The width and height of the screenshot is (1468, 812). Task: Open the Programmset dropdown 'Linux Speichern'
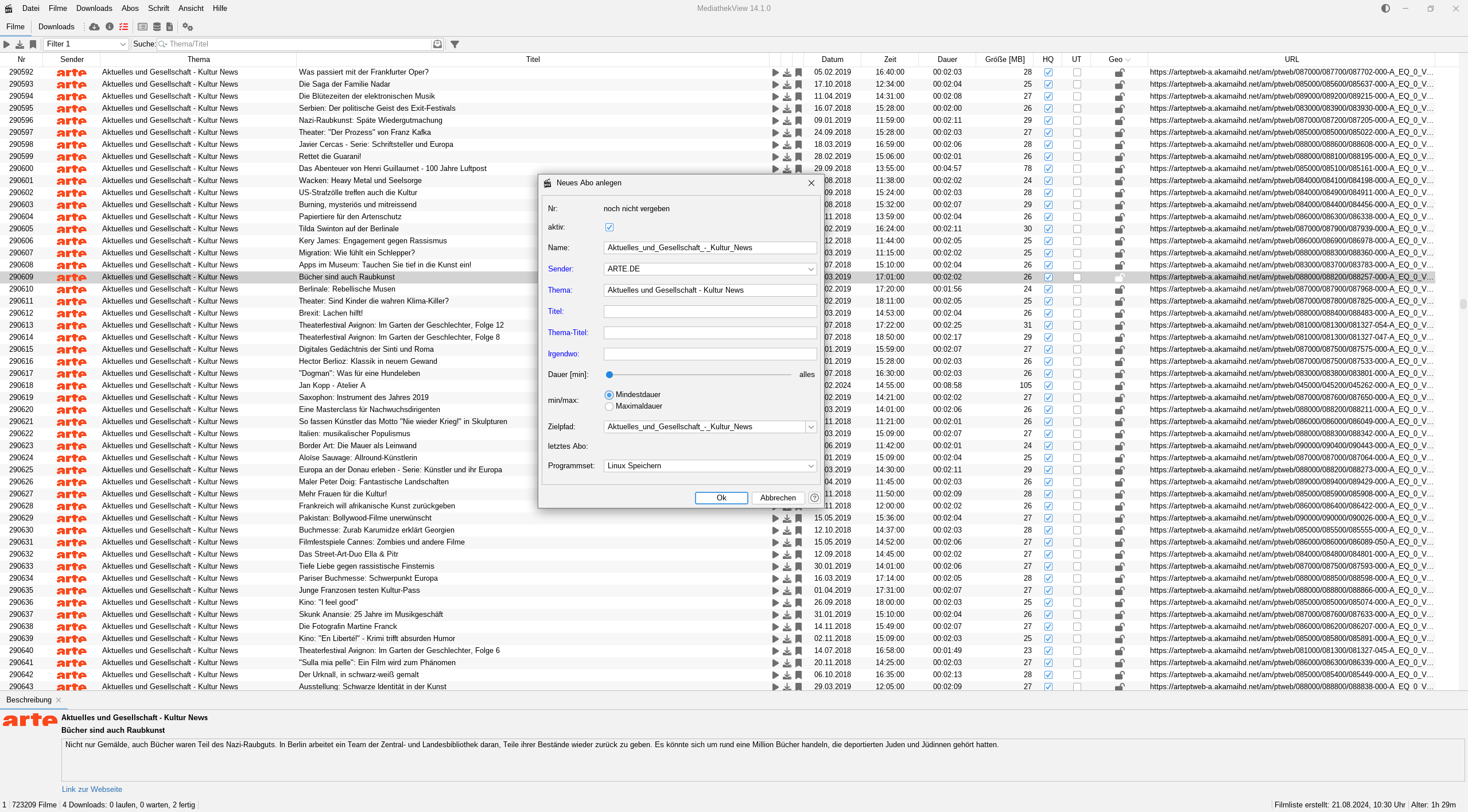point(710,466)
